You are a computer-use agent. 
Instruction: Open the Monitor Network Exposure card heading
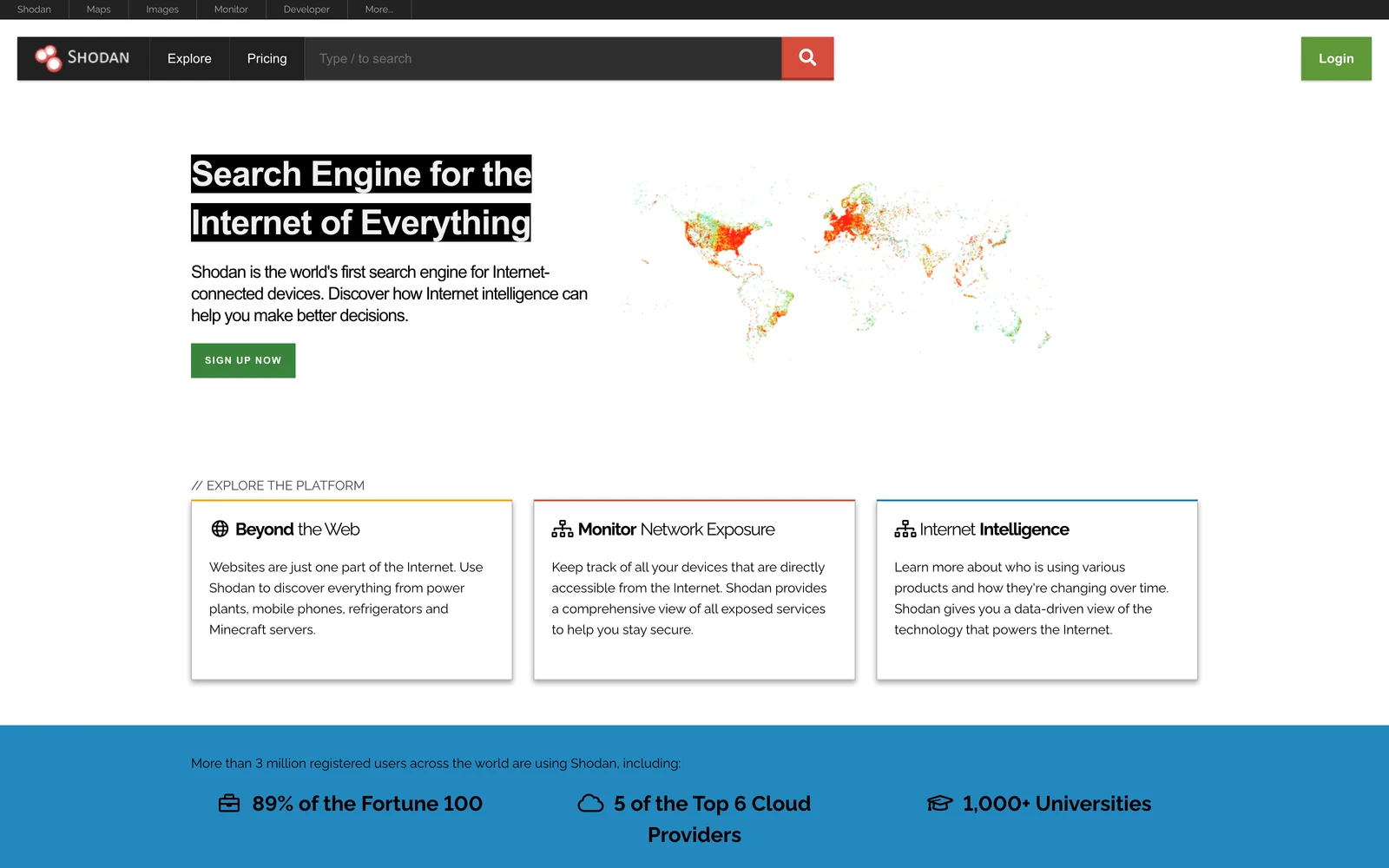click(x=676, y=529)
